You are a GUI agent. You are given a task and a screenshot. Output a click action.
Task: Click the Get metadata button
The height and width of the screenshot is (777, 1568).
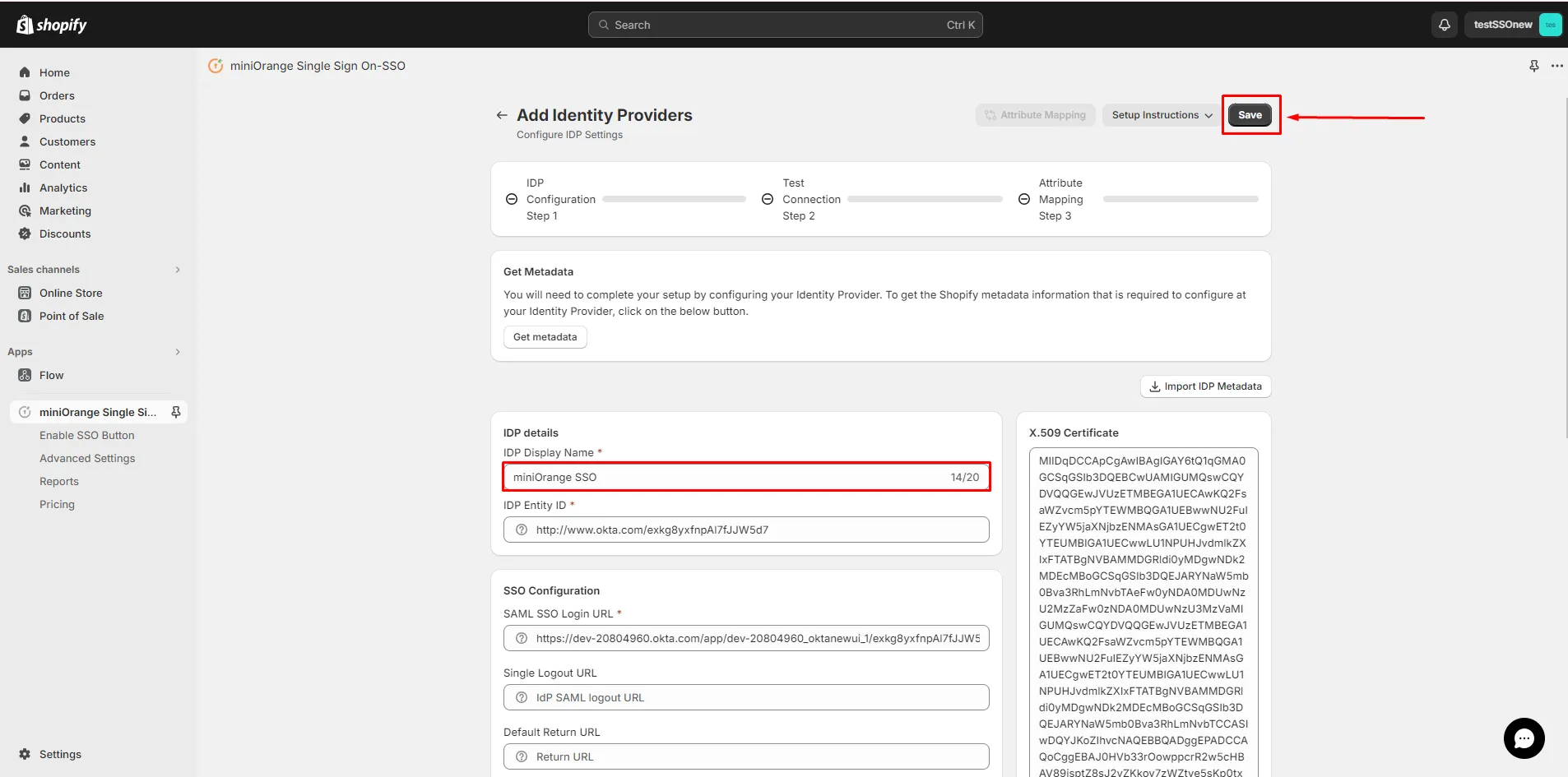point(545,337)
